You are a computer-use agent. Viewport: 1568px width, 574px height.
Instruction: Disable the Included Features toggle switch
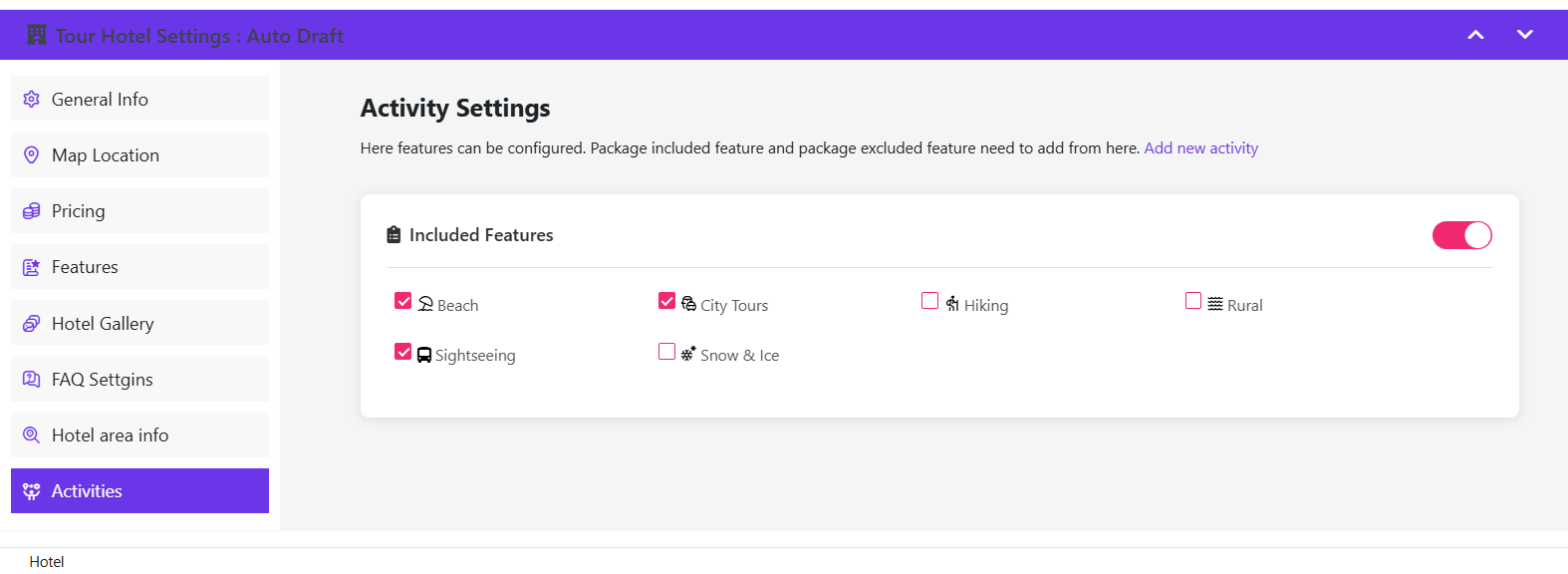coord(1461,235)
